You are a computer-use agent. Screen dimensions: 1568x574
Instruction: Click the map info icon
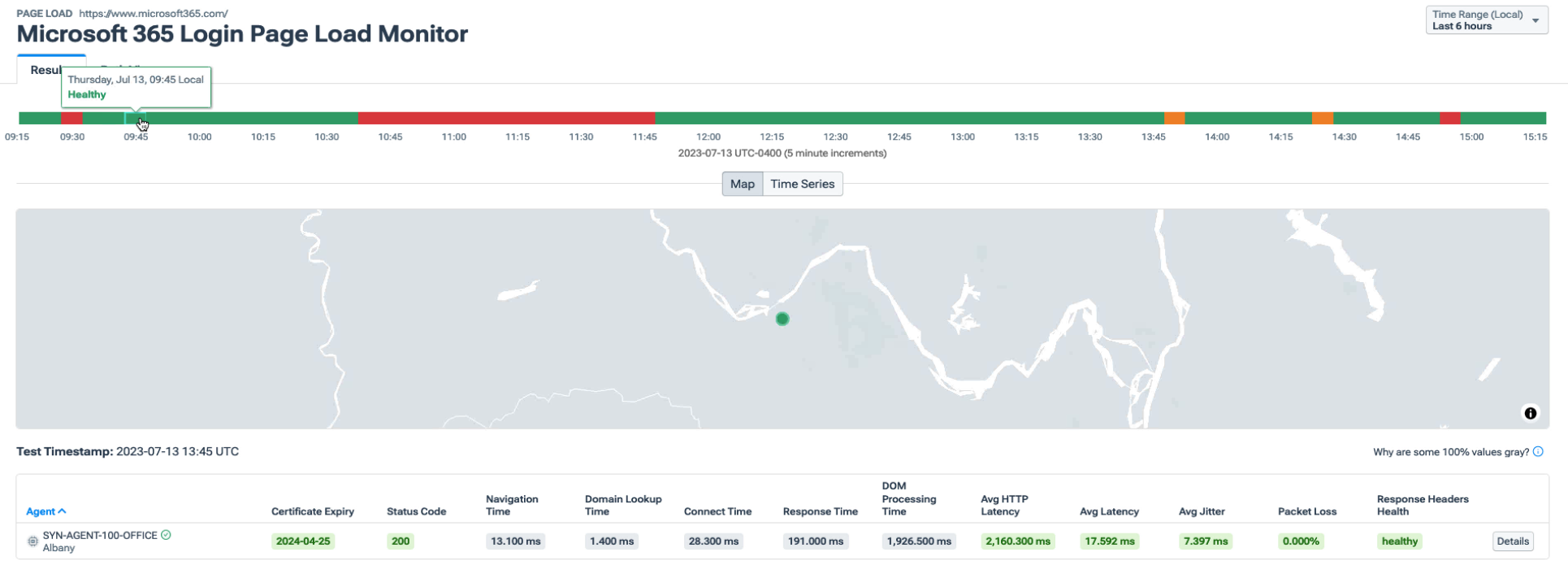1530,413
